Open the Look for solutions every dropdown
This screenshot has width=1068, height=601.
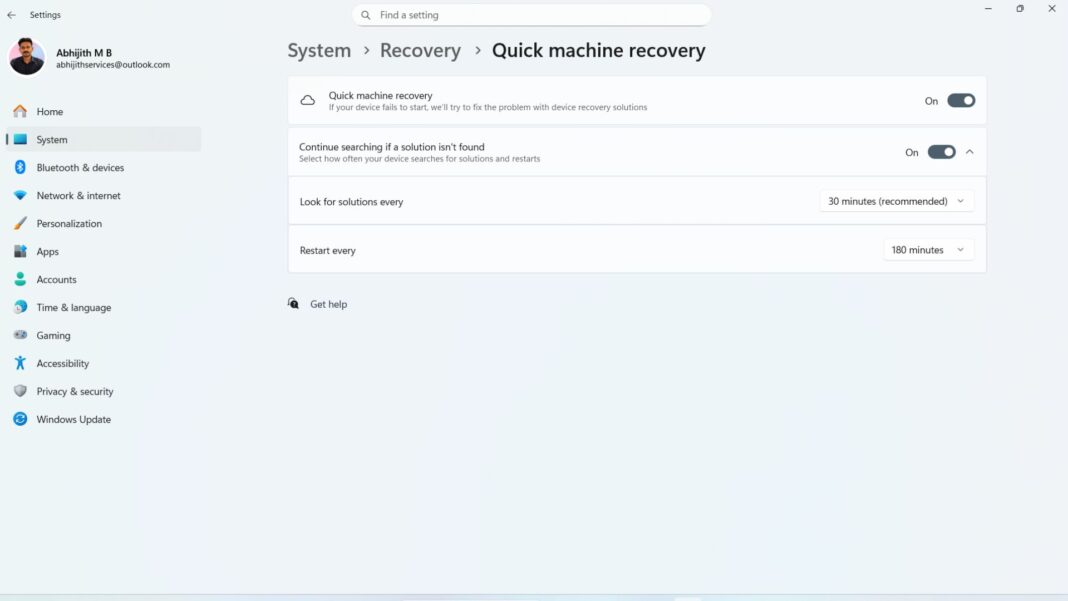tap(896, 200)
